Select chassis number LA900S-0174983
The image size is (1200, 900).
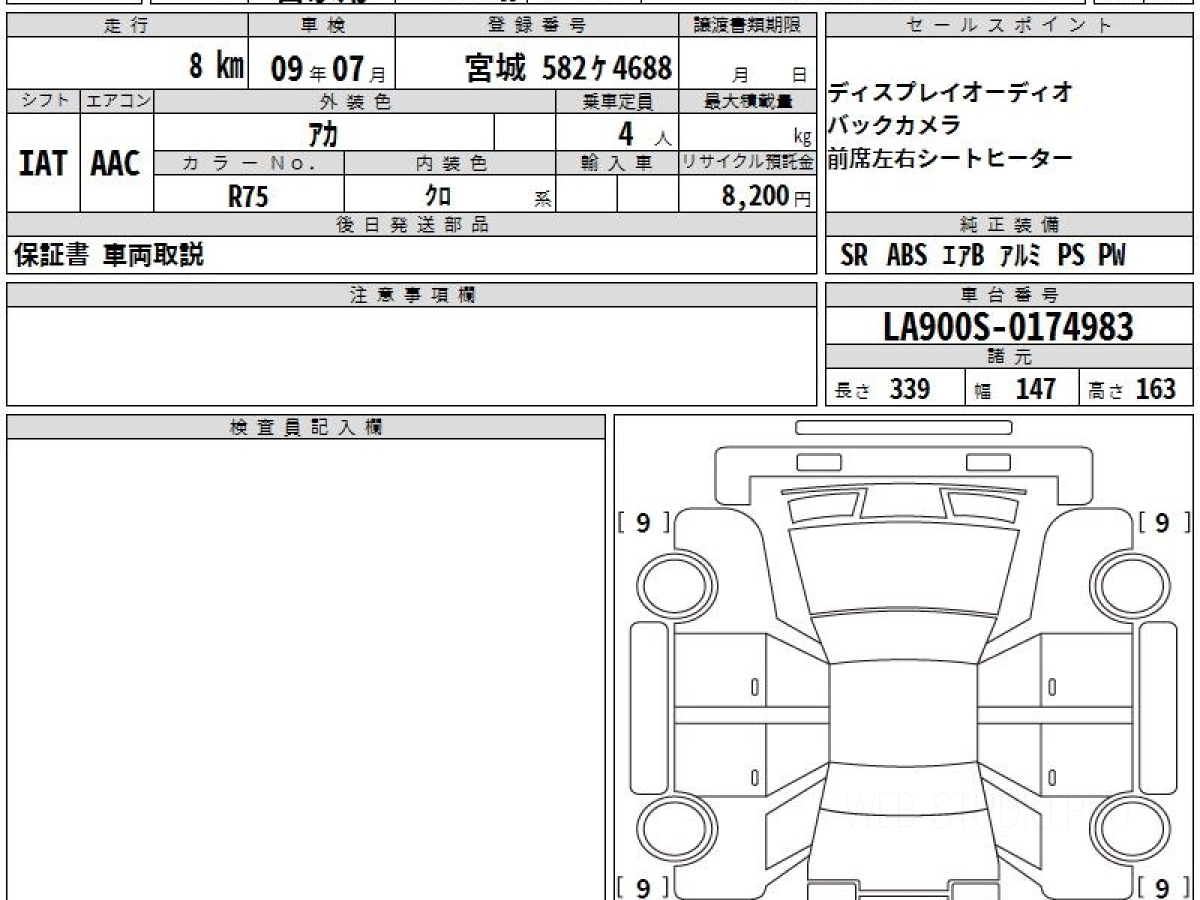pos(1009,326)
